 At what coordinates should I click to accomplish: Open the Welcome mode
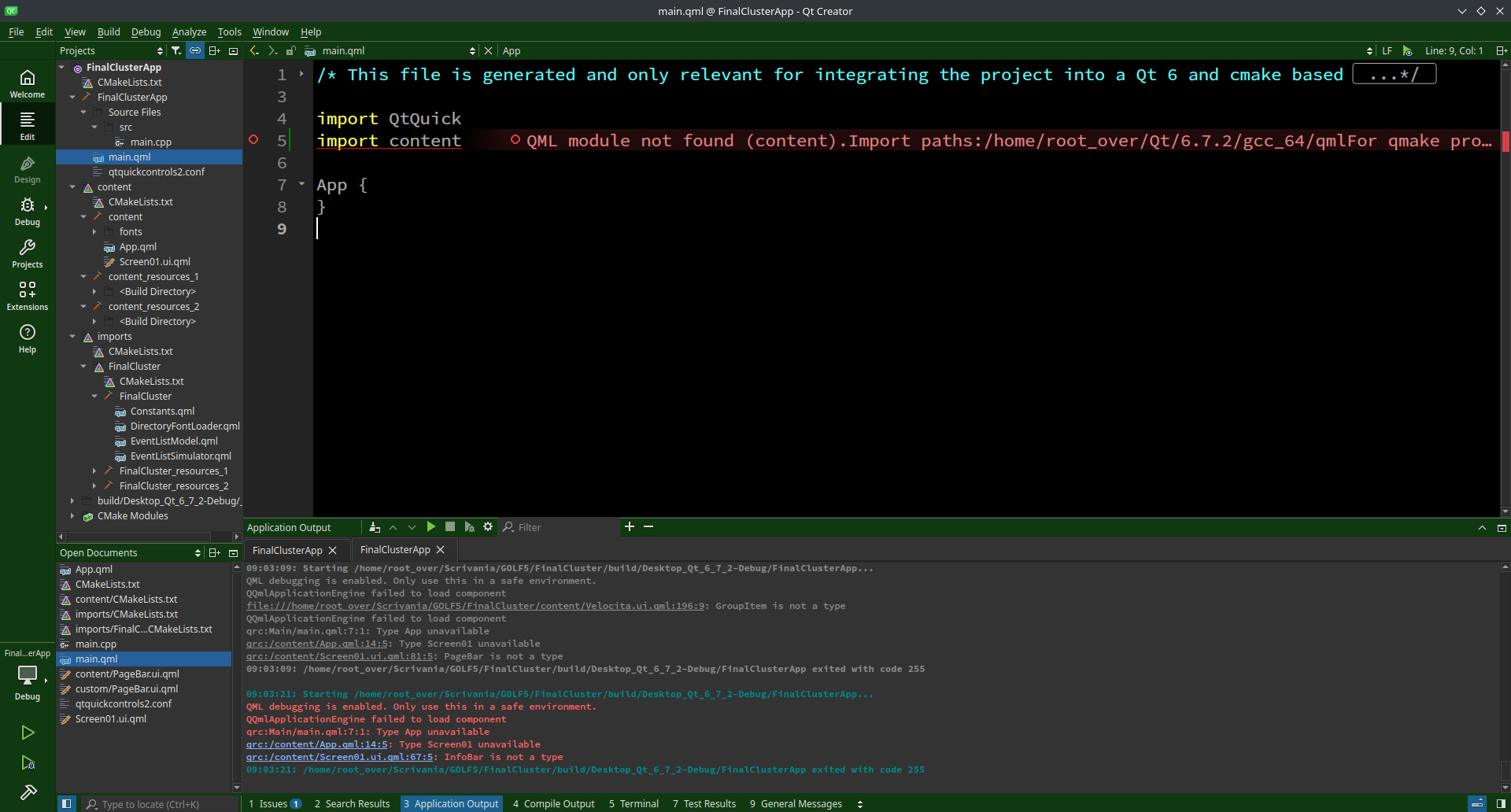[x=28, y=83]
